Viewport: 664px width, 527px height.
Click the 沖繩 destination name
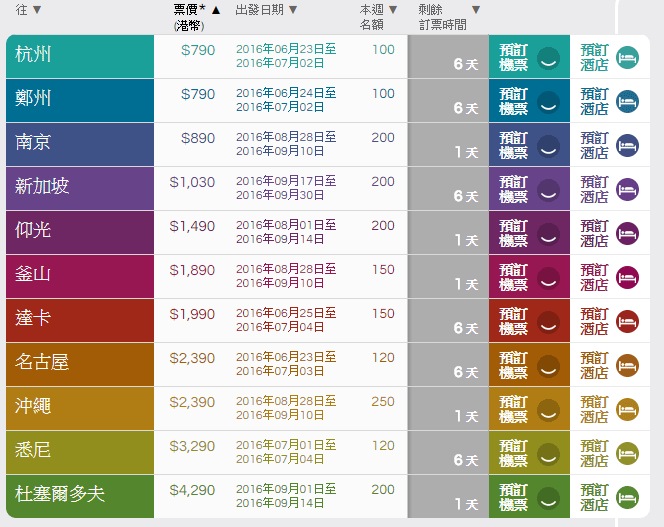tap(34, 406)
